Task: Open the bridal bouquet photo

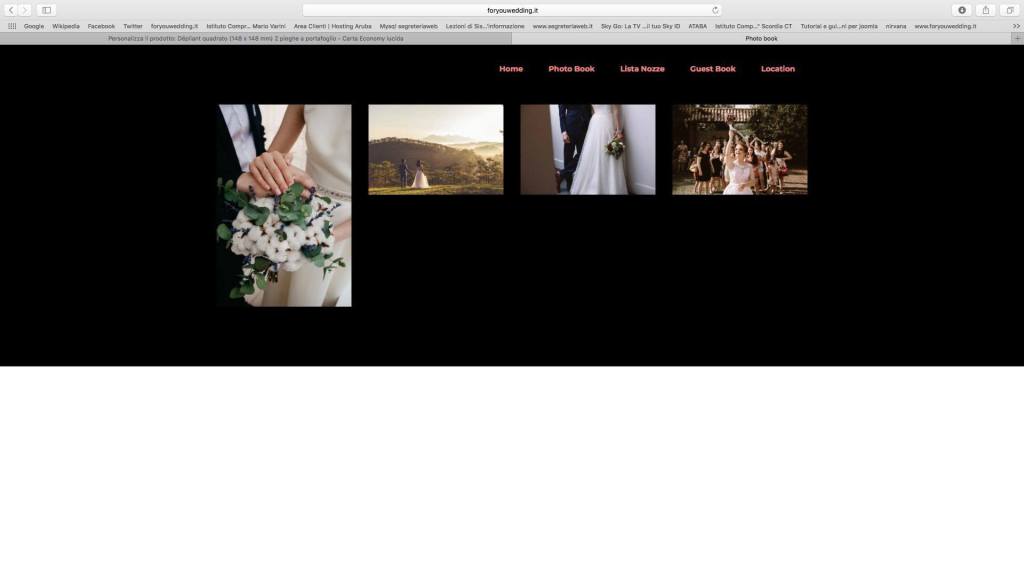Action: click(x=283, y=205)
